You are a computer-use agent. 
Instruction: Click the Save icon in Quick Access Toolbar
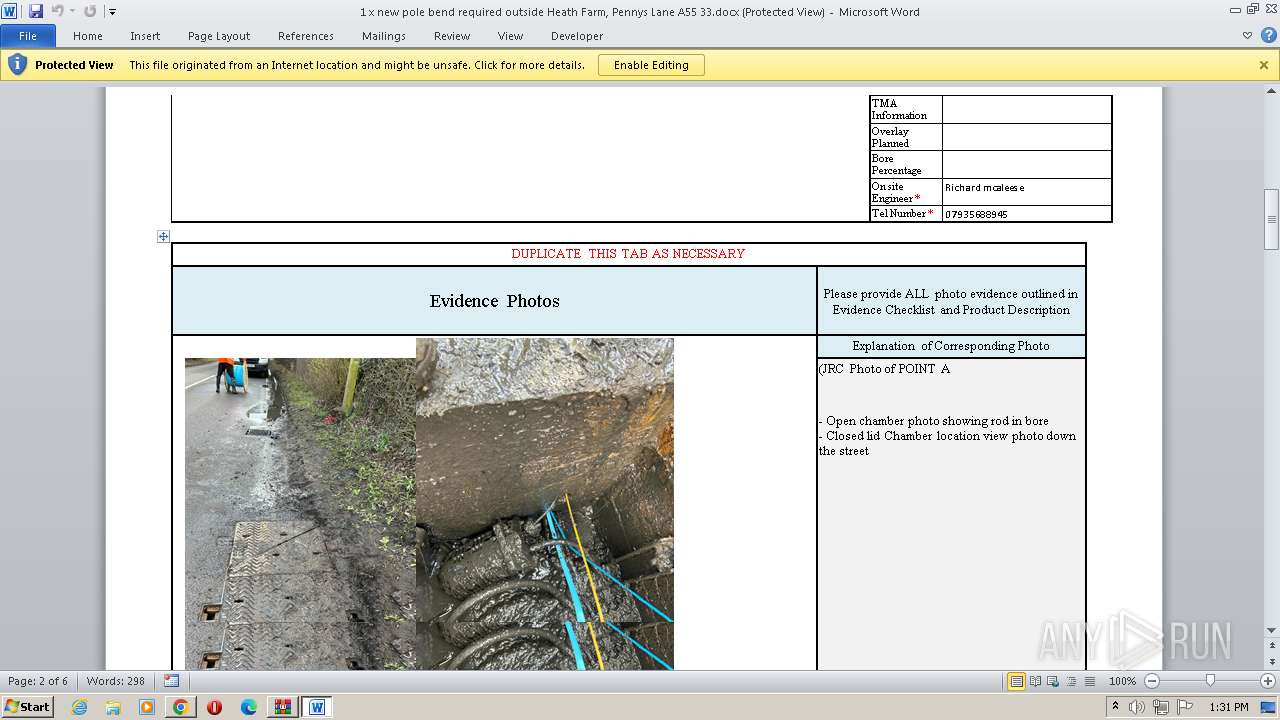[36, 11]
